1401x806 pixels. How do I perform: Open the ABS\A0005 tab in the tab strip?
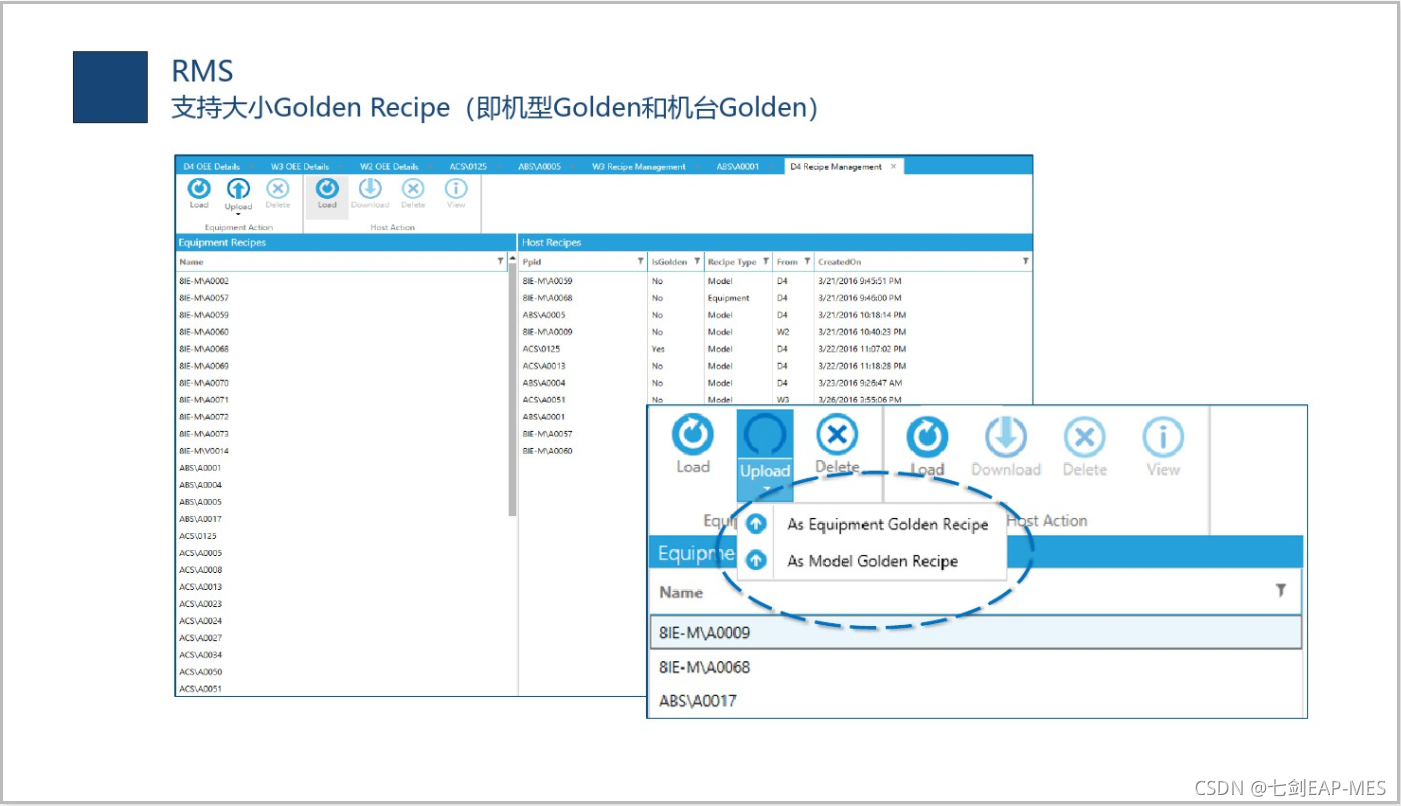[539, 166]
